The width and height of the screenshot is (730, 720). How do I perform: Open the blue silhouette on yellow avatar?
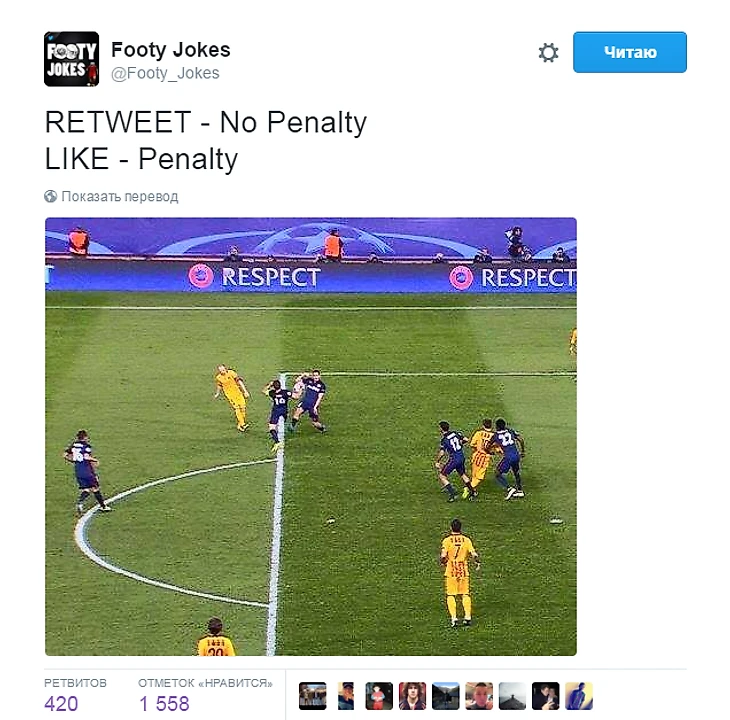point(579,696)
